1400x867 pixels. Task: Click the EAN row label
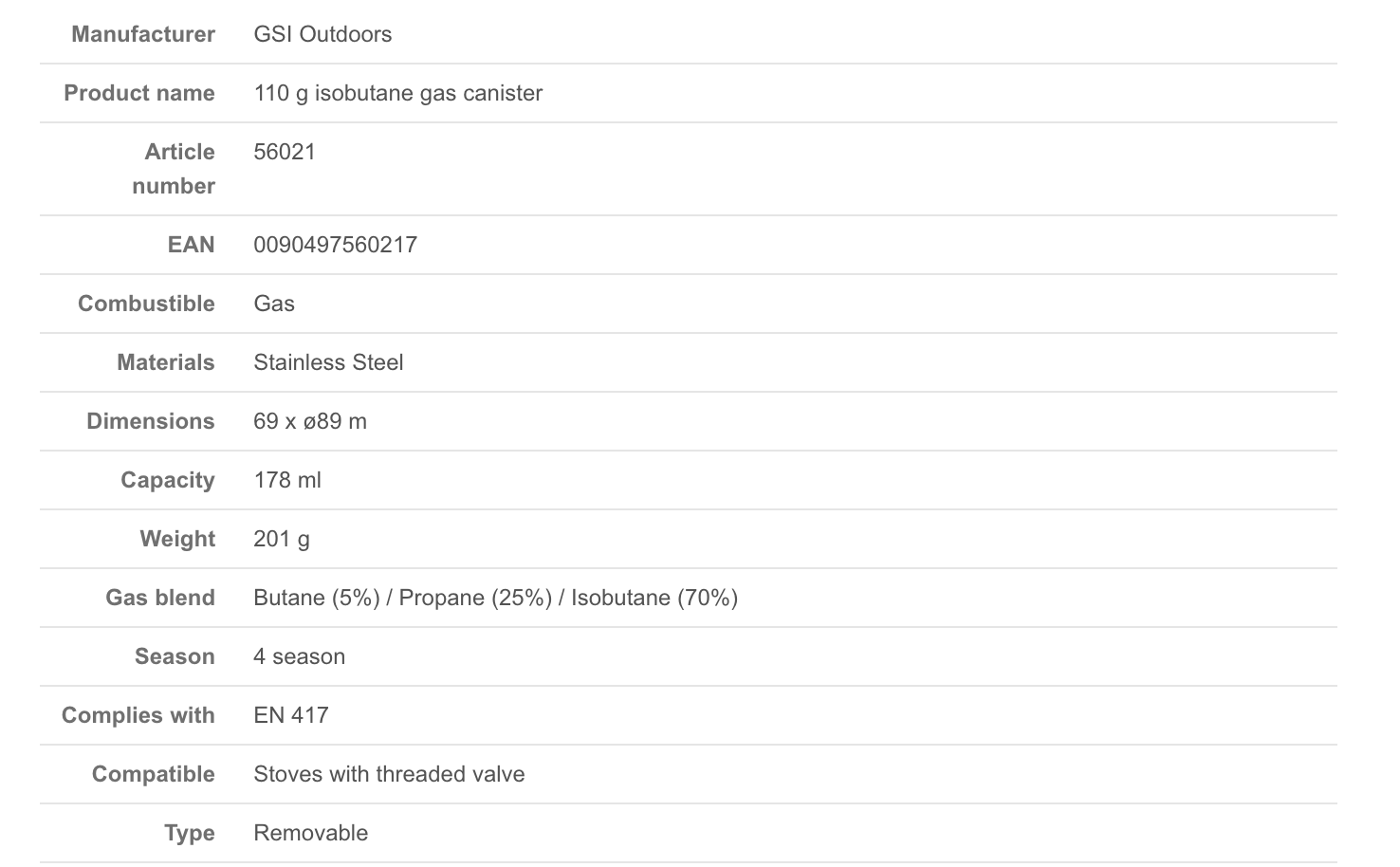coord(191,245)
